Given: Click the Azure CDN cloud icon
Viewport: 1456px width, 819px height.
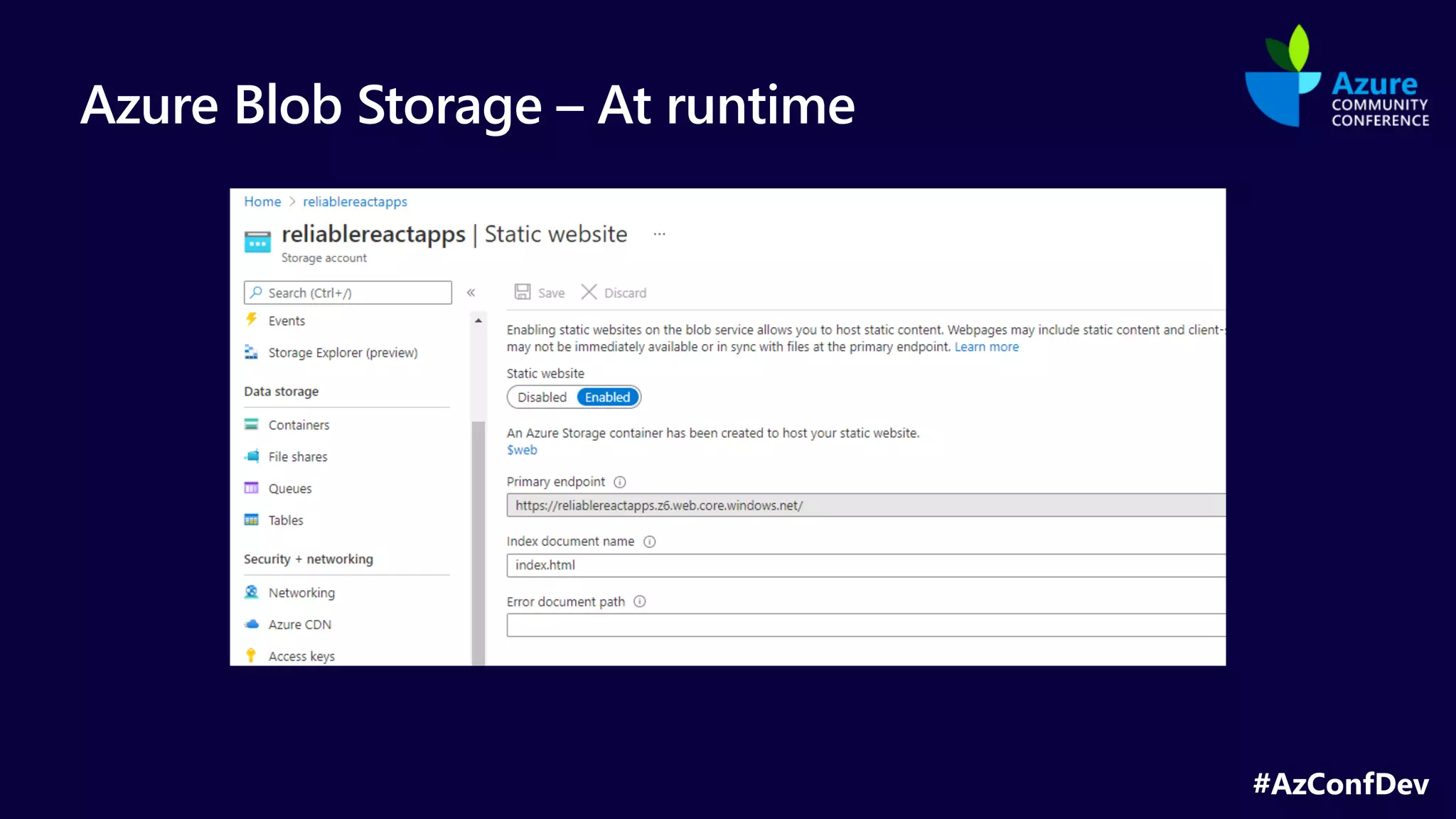Looking at the screenshot, I should coord(252,624).
